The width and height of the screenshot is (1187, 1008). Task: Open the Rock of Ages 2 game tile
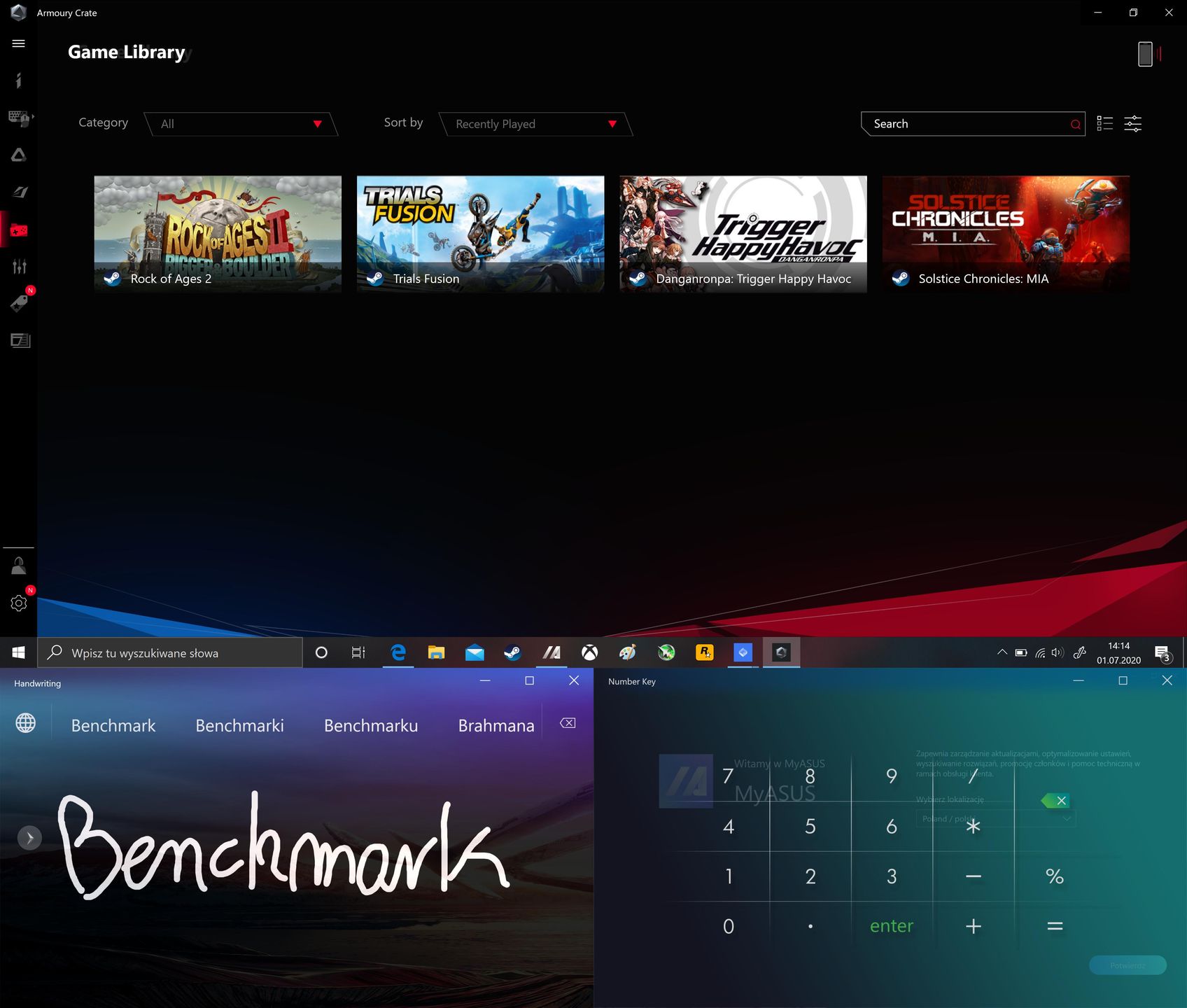point(218,234)
